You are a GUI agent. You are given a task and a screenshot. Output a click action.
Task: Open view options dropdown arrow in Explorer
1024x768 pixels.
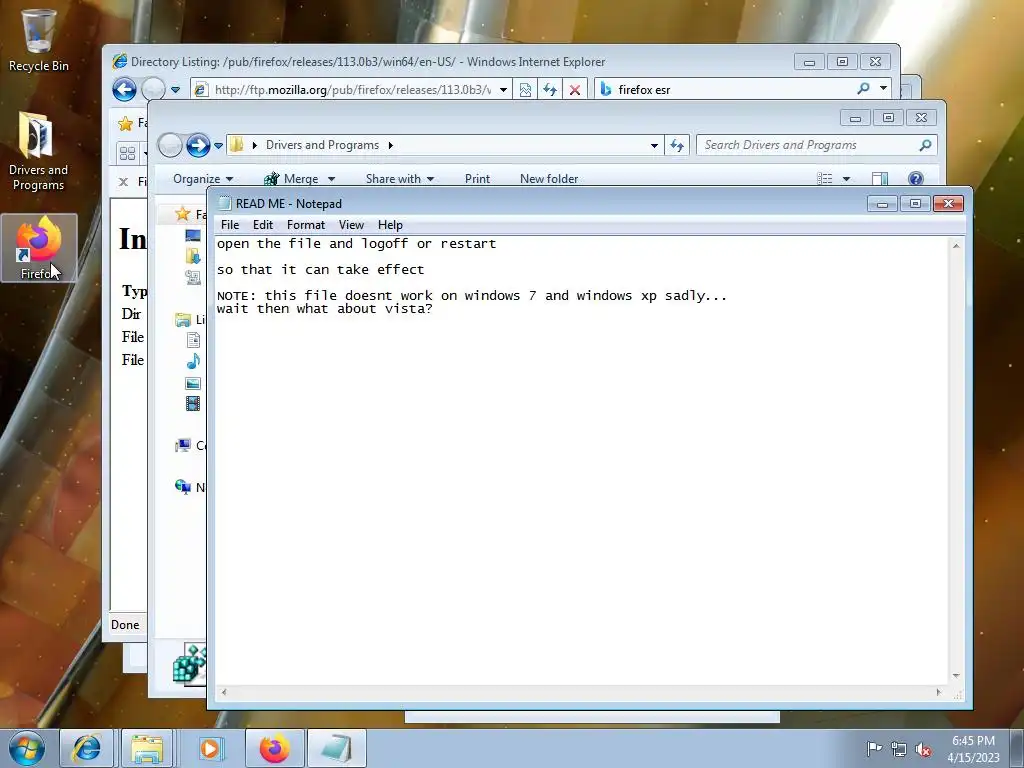pos(846,179)
